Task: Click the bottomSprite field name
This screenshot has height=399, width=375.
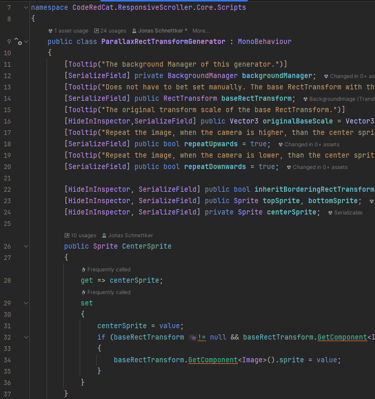Action: [x=333, y=201]
